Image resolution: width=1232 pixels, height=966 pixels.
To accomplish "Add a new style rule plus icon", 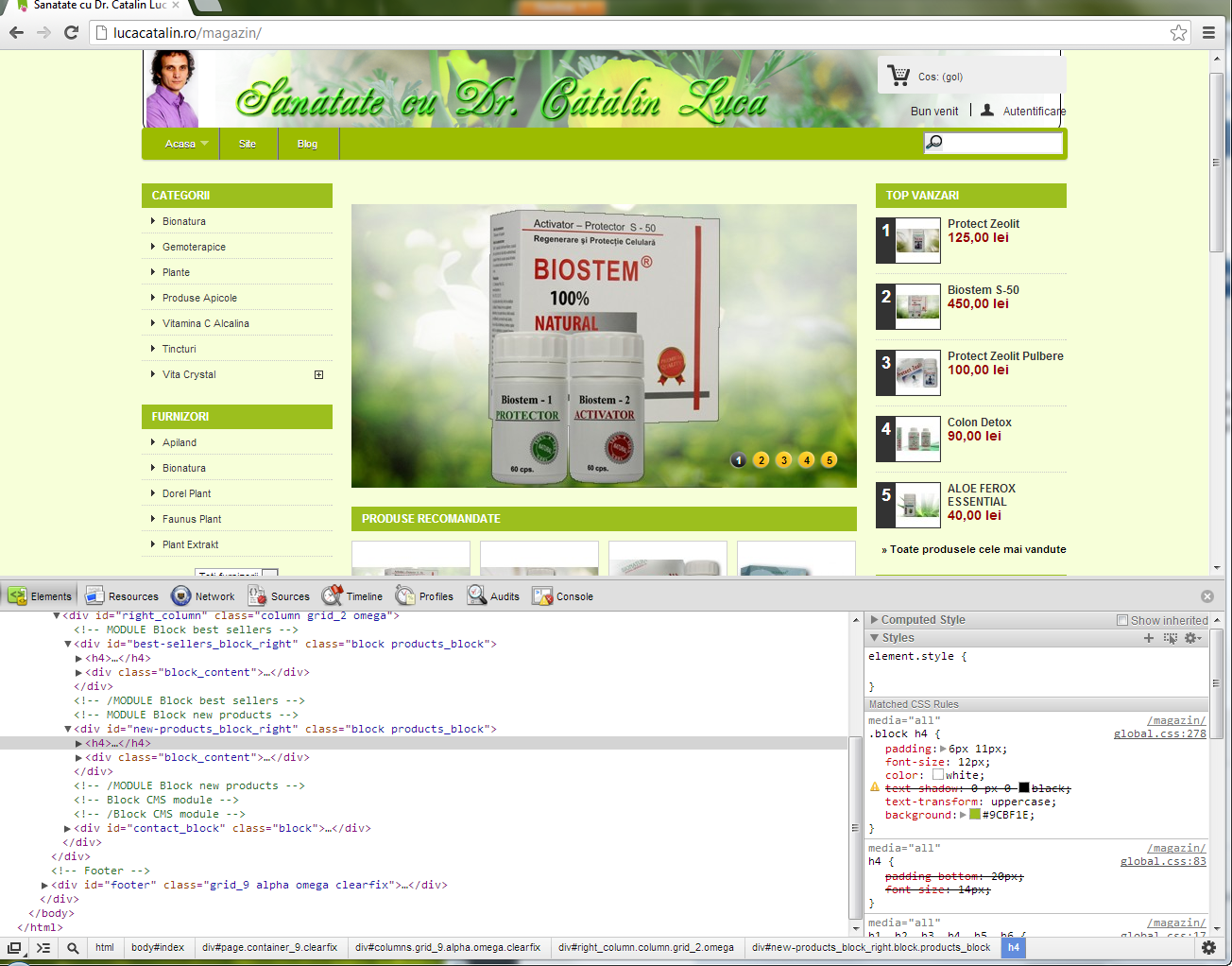I will click(1149, 638).
